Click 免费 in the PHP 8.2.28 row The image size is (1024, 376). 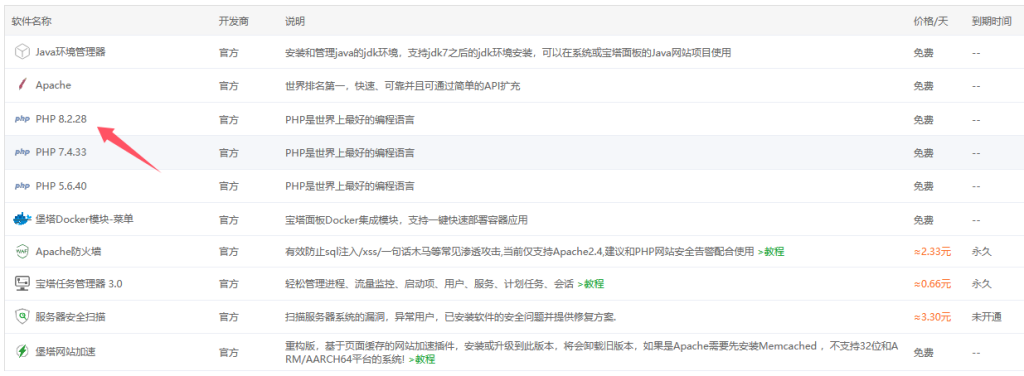click(923, 119)
